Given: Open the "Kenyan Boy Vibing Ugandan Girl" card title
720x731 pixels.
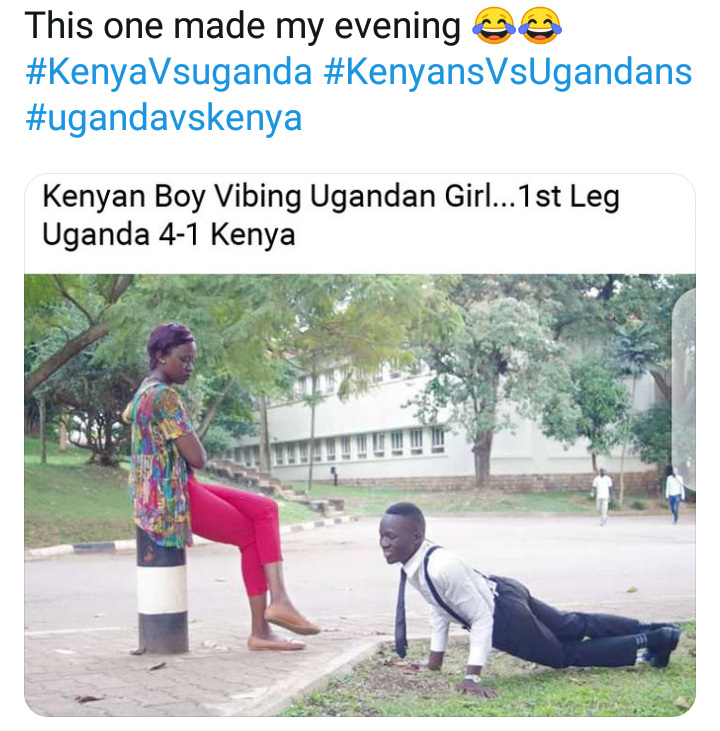Looking at the screenshot, I should [330, 197].
